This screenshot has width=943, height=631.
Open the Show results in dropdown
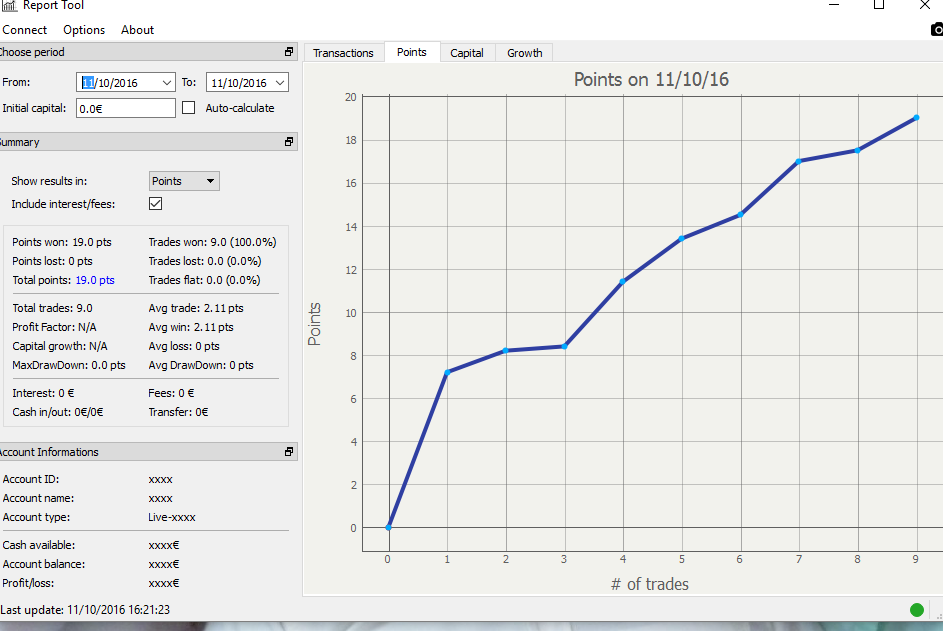tap(184, 181)
